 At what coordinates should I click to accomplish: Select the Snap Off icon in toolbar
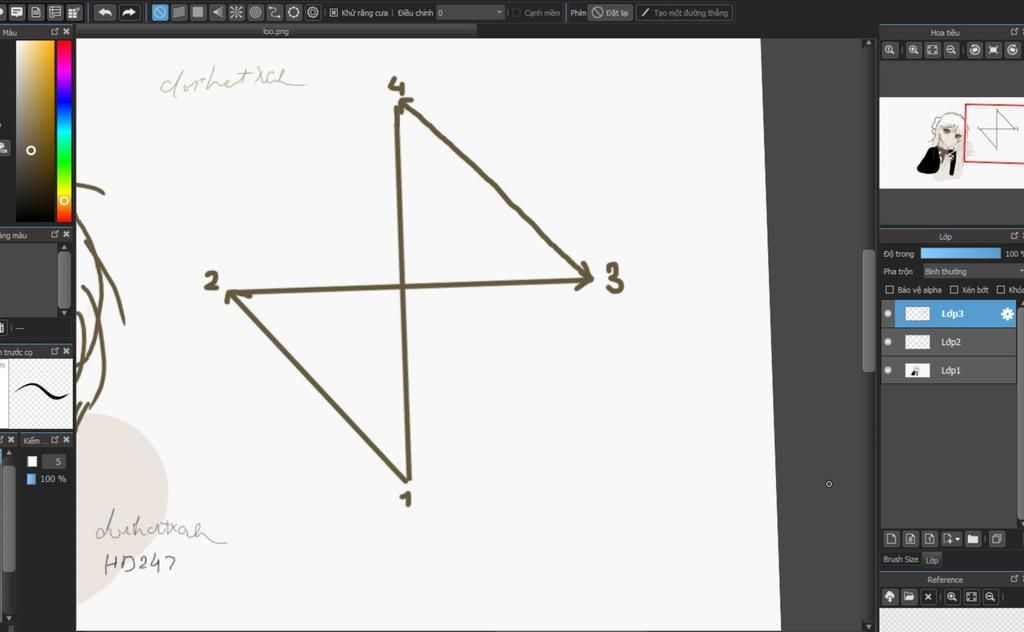pos(160,12)
